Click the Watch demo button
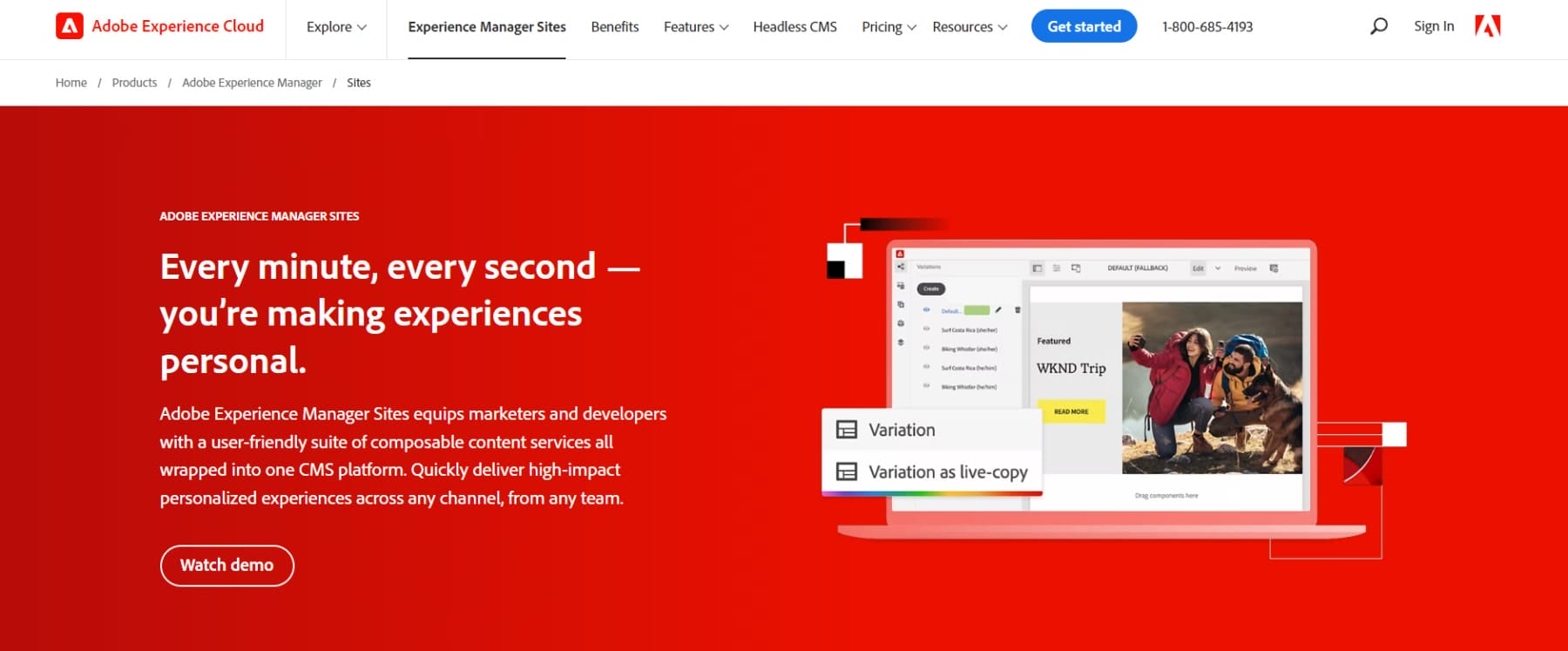 [x=226, y=566]
